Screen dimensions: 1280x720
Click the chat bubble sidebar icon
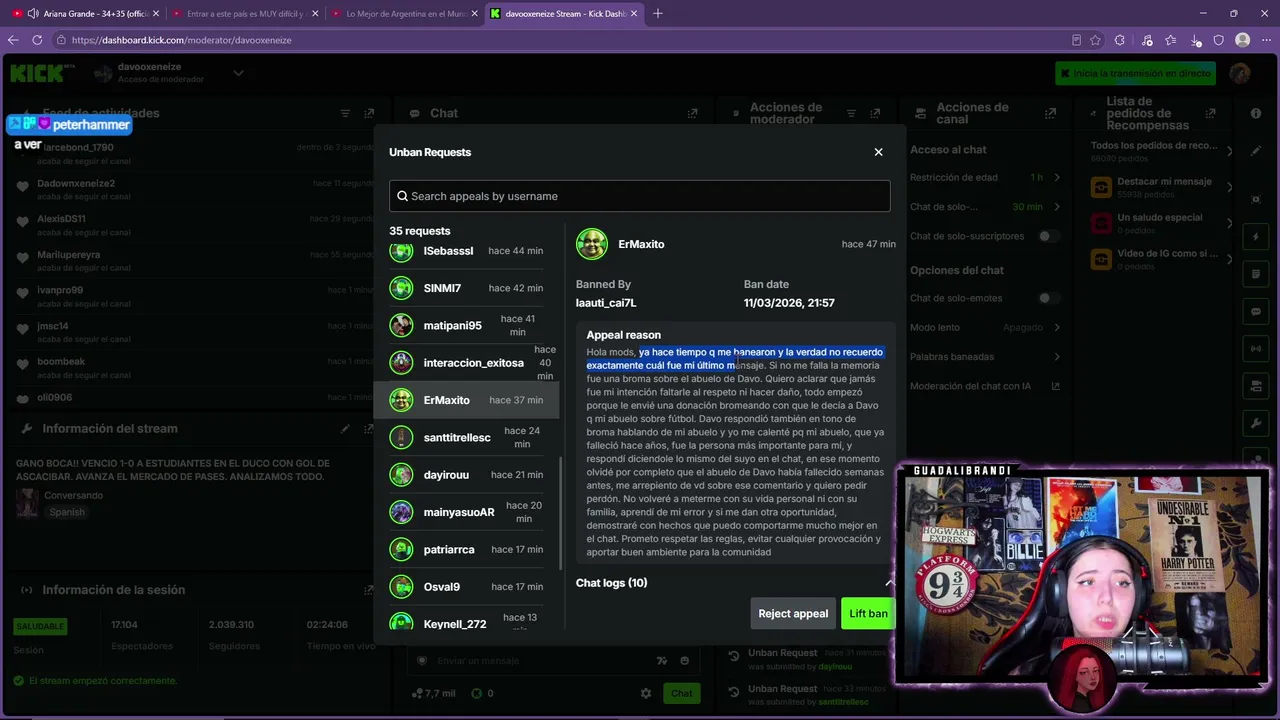1256,312
